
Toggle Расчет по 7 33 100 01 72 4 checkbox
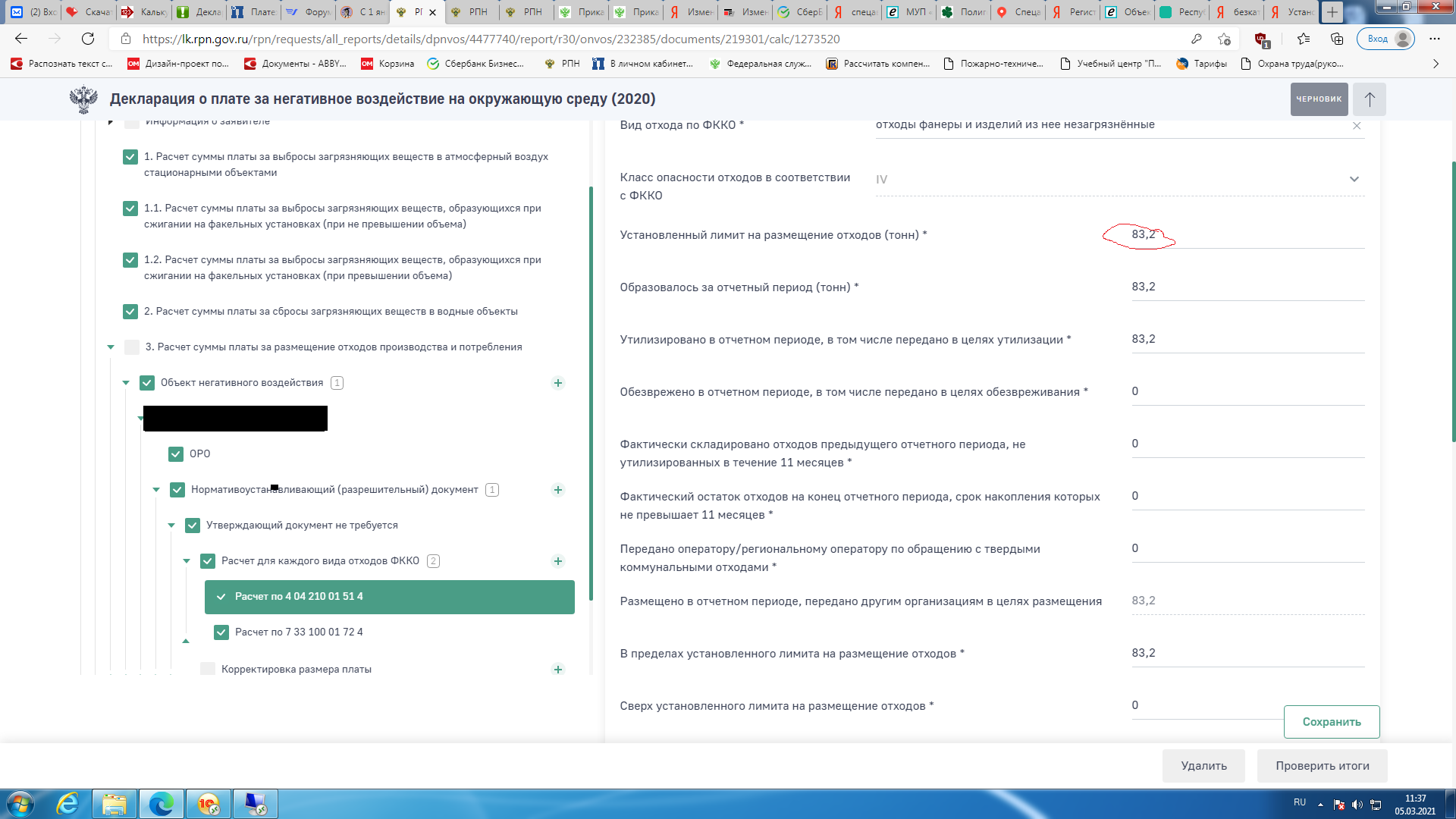pos(221,632)
